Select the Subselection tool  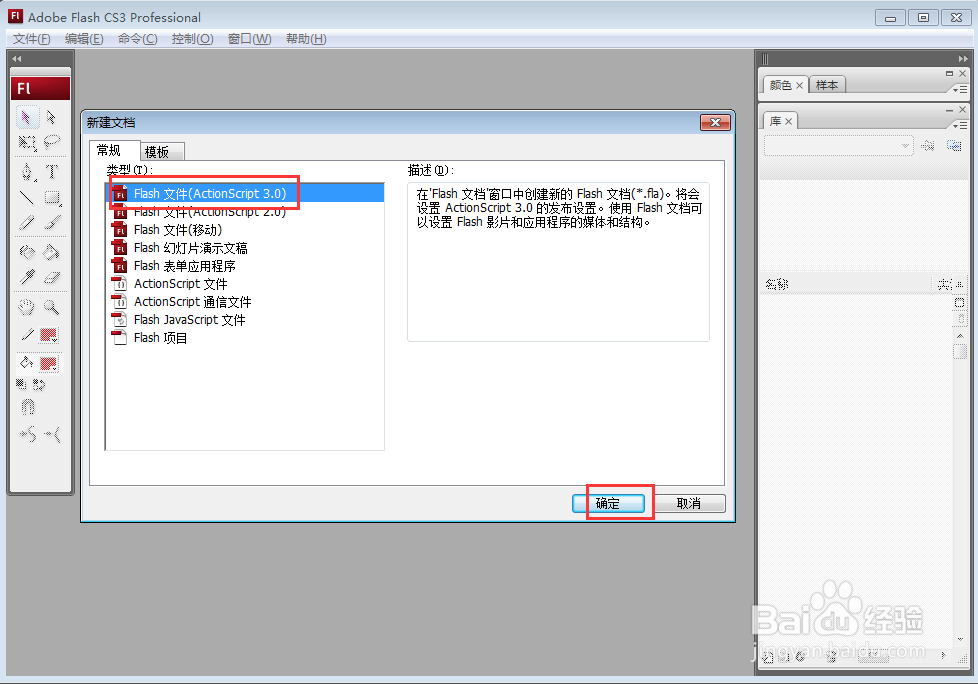tap(52, 117)
